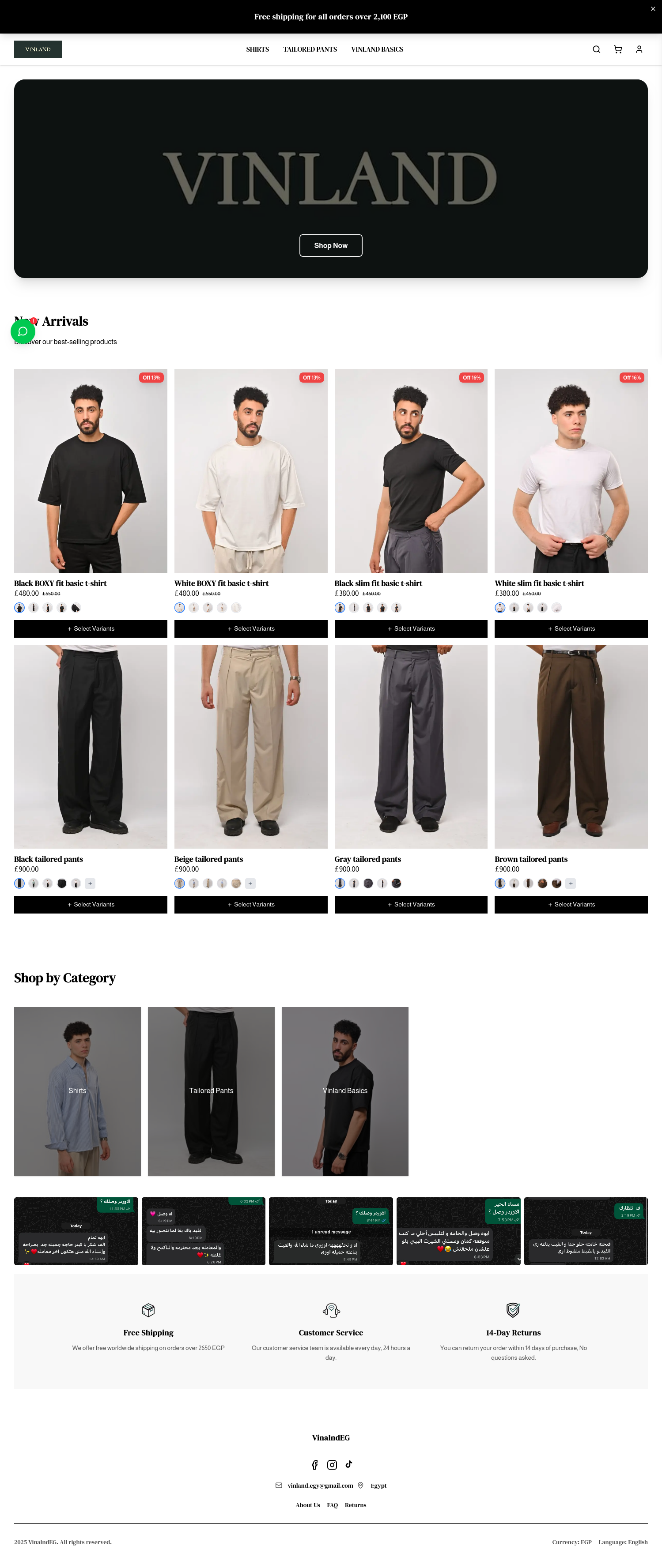662x1568 pixels.
Task: Select second variant swatch of Black BOXY t-shirt
Action: (34, 608)
